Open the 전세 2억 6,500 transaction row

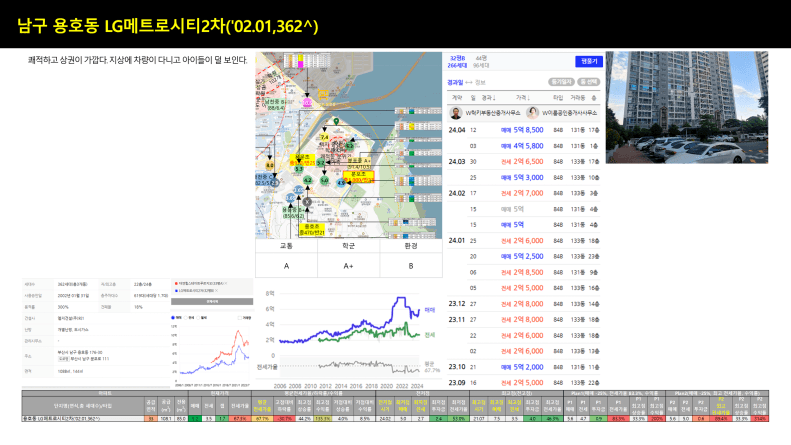pyautogui.click(x=524, y=161)
